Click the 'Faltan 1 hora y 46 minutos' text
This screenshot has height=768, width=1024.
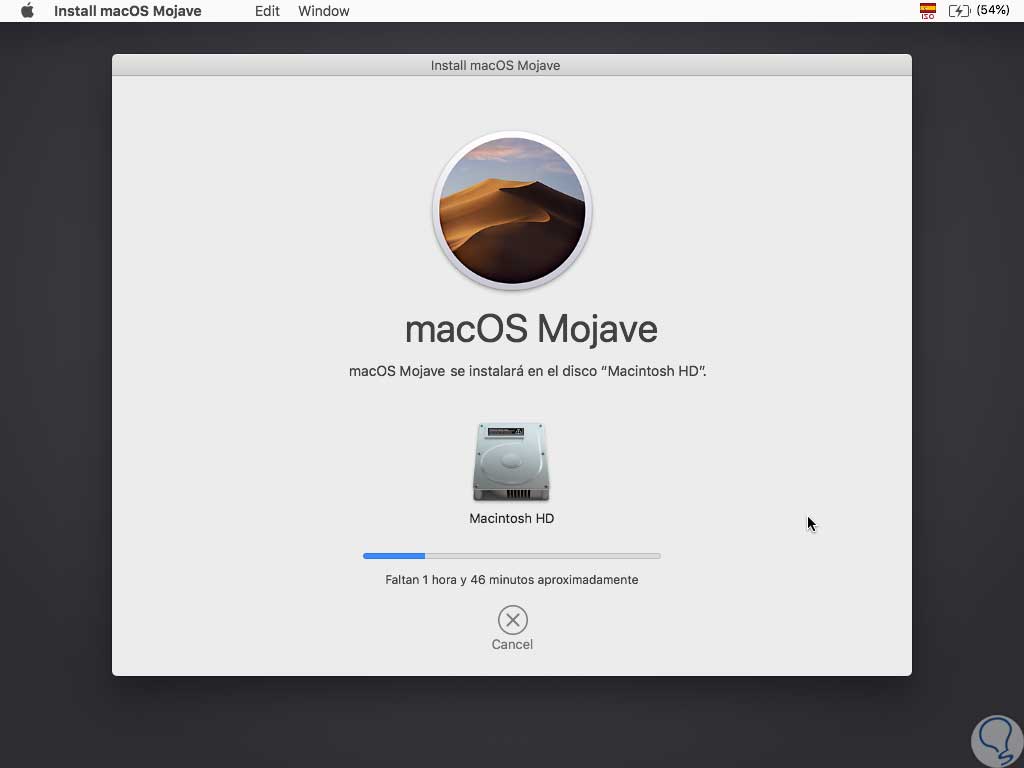click(x=511, y=580)
